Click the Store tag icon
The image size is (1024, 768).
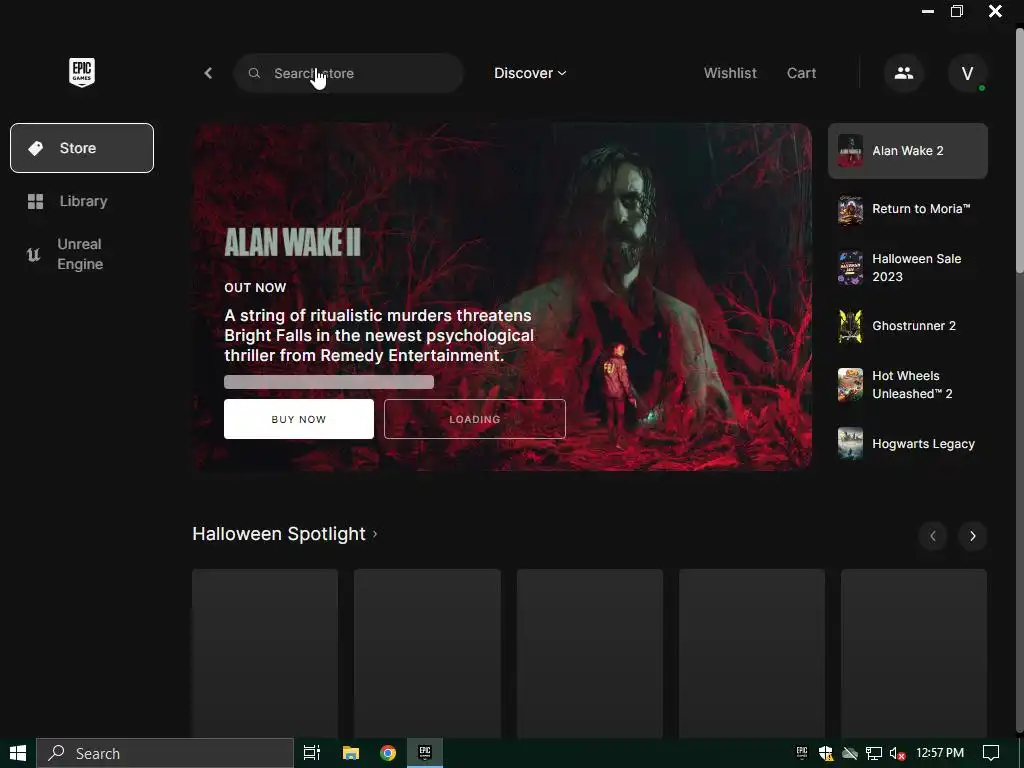point(35,148)
